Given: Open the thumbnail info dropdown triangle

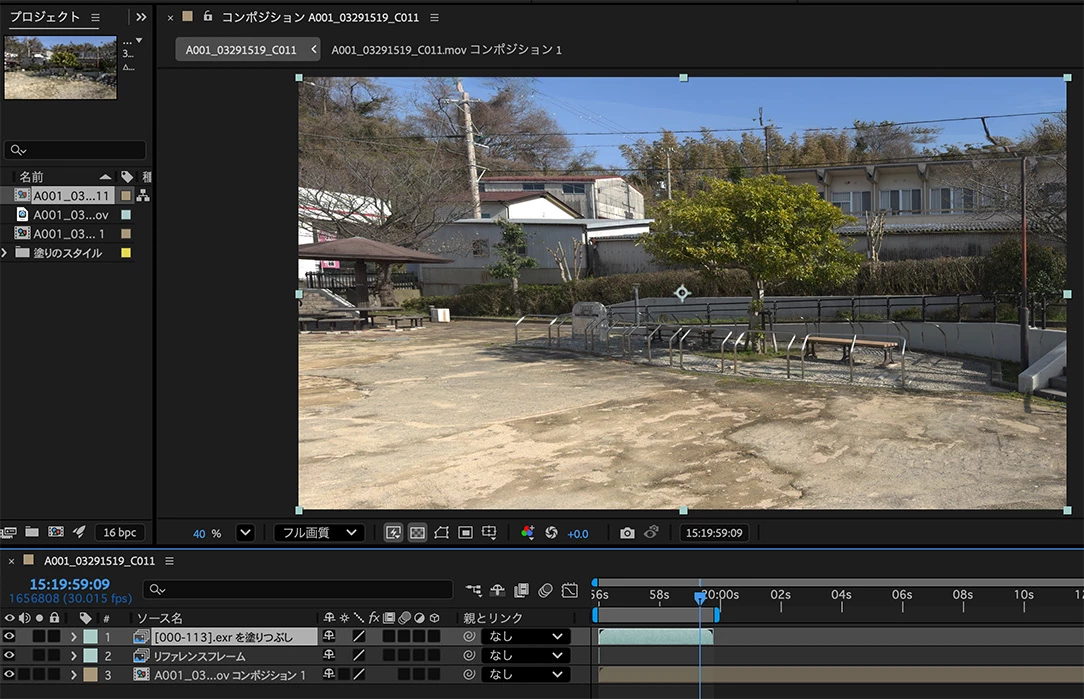Looking at the screenshot, I should point(139,40).
